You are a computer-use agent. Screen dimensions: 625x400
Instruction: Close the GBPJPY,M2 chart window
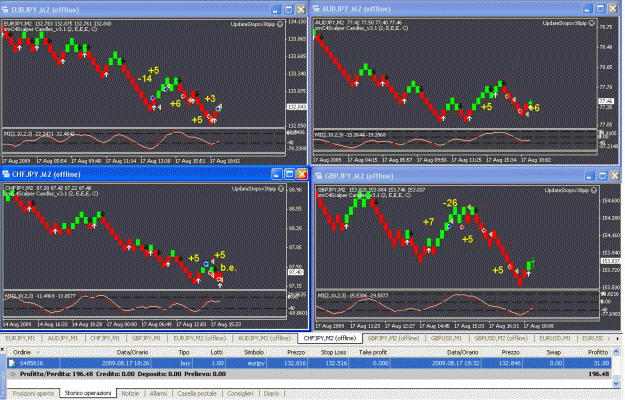click(615, 176)
